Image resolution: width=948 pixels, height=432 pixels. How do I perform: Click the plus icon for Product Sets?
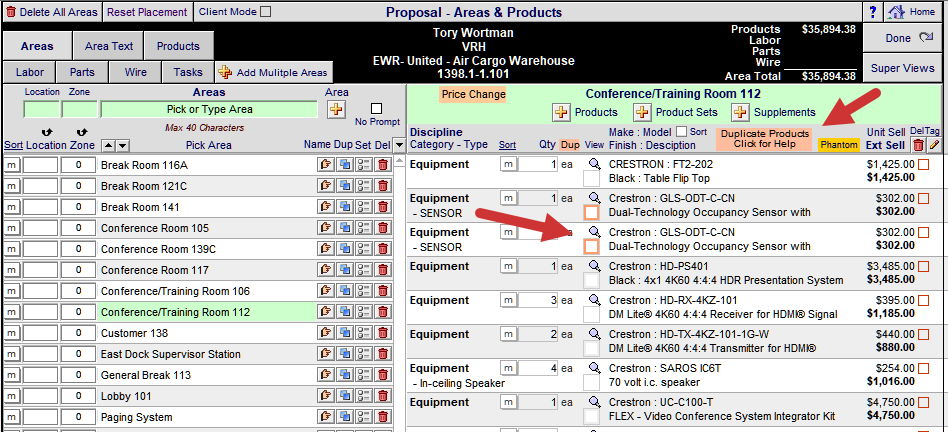pyautogui.click(x=642, y=112)
